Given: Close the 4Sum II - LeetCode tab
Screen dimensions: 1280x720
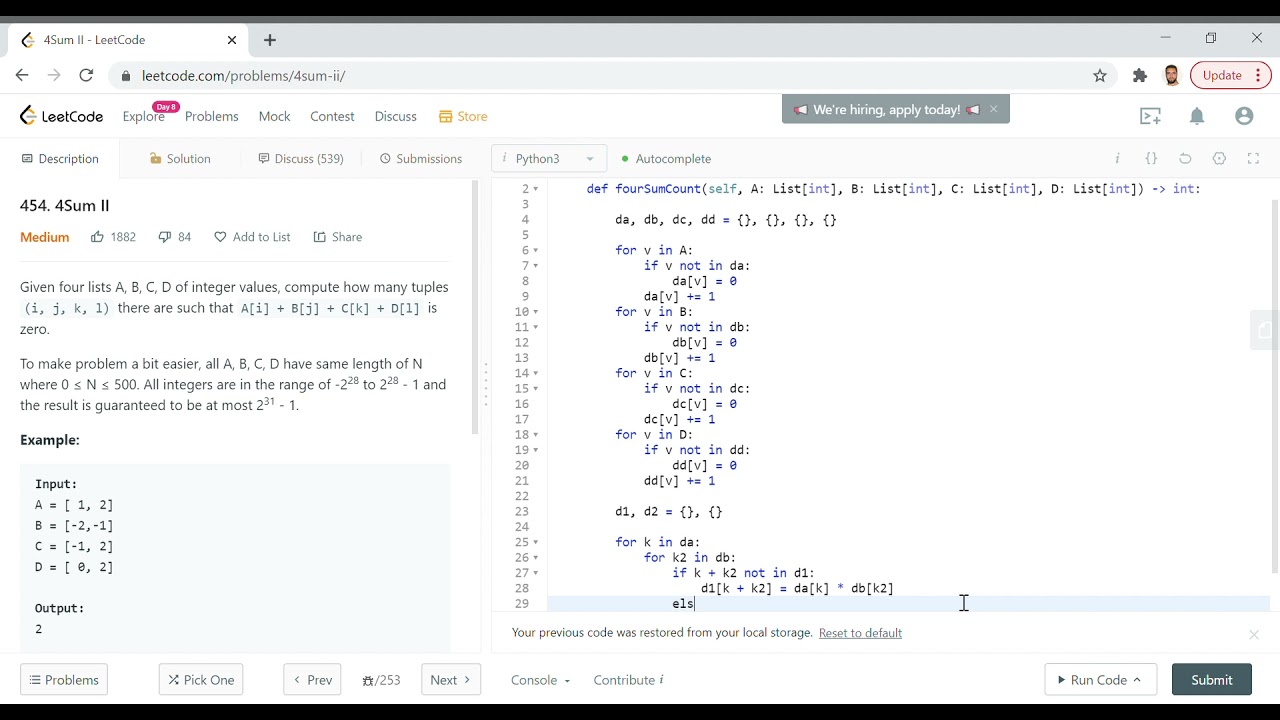Looking at the screenshot, I should point(232,40).
